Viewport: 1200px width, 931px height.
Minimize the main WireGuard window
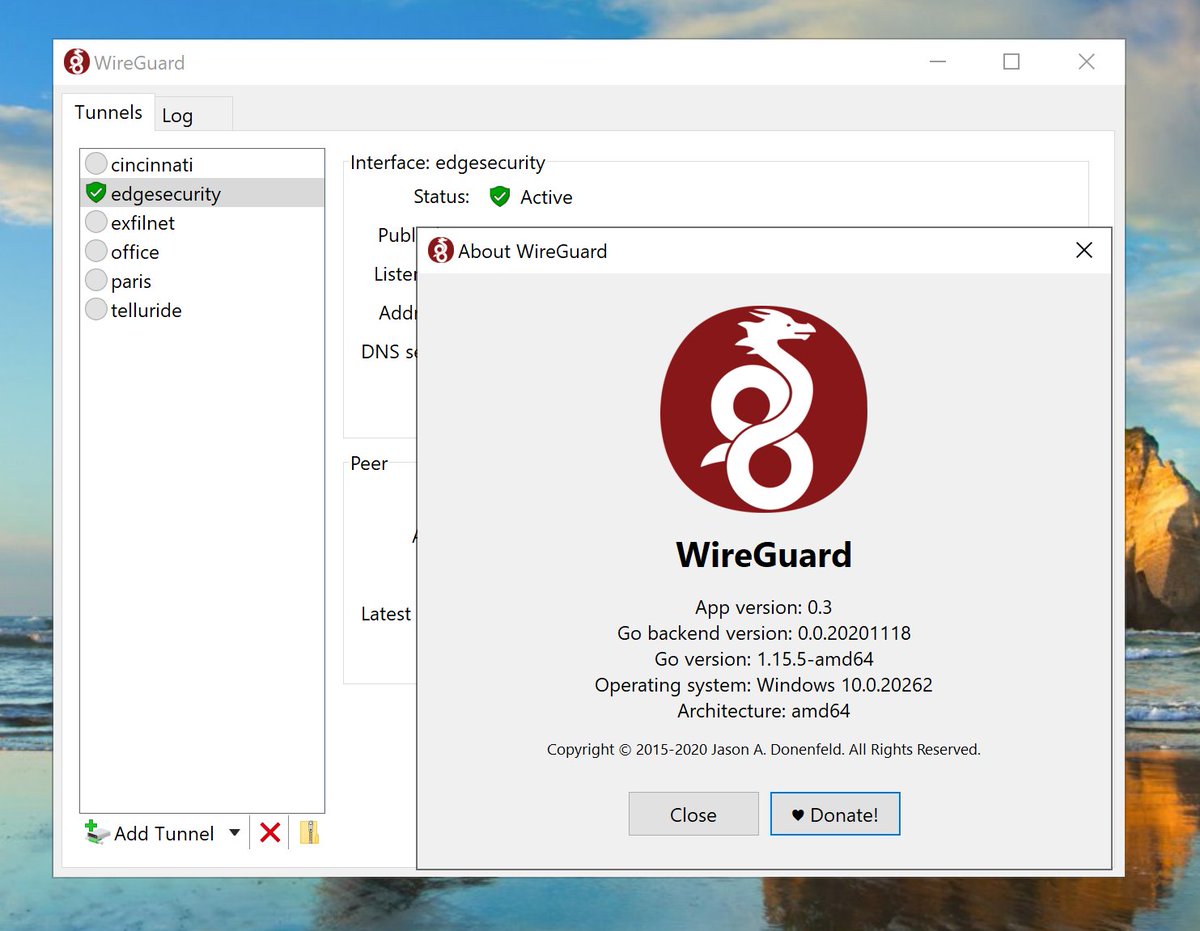pyautogui.click(x=937, y=62)
